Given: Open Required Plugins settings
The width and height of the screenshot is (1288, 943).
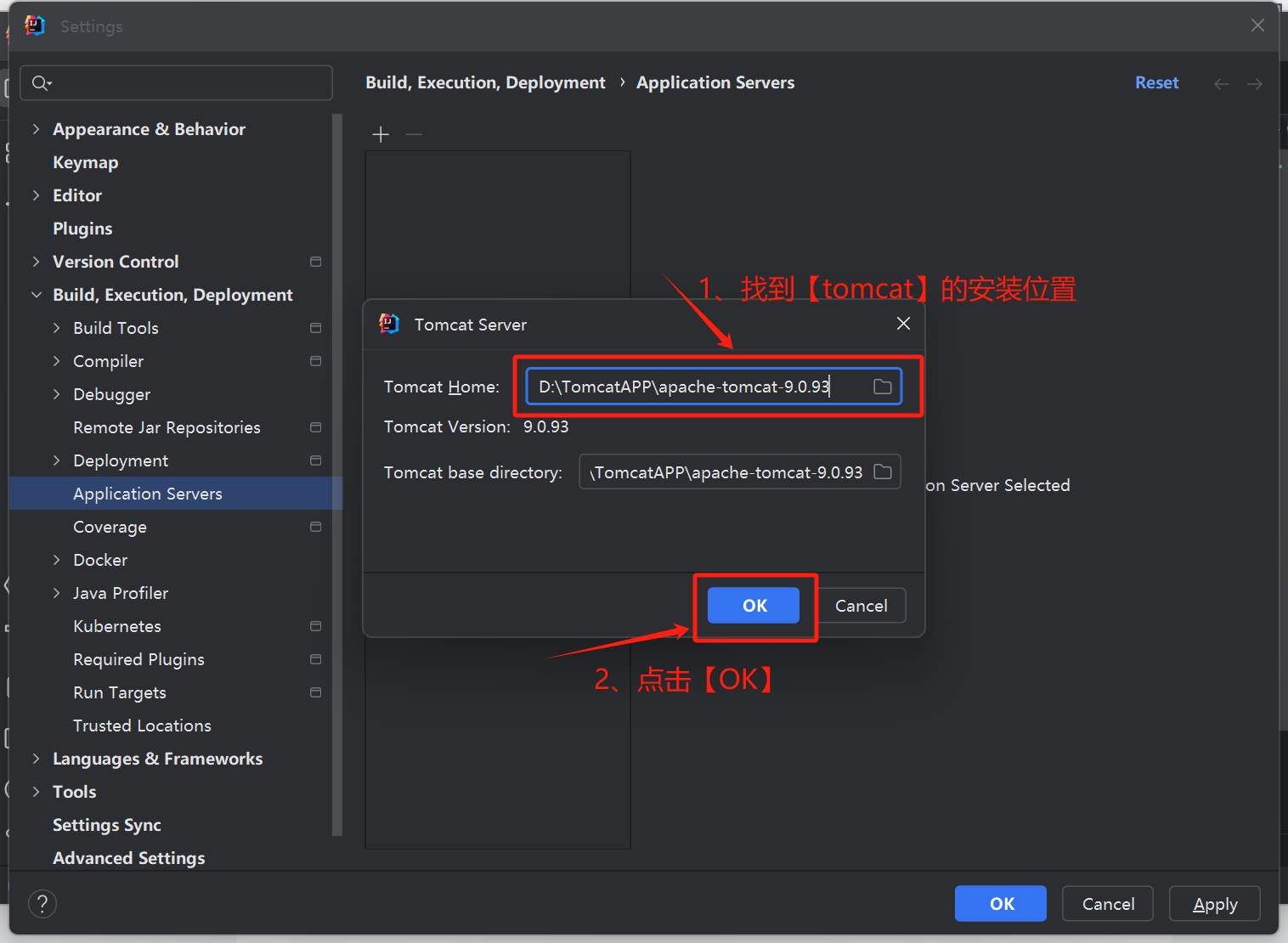Looking at the screenshot, I should tap(138, 659).
